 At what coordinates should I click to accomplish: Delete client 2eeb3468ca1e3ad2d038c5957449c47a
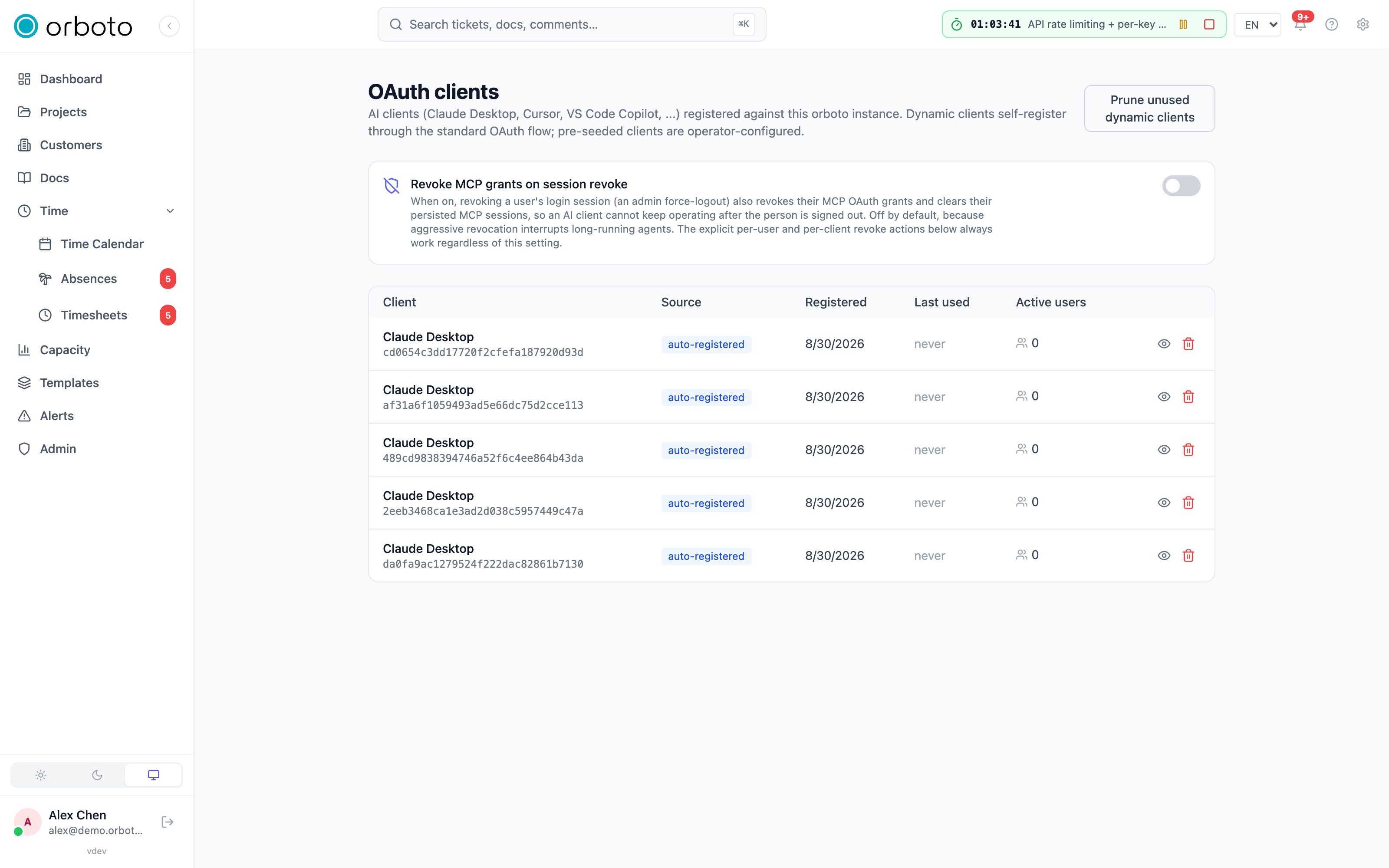pos(1188,502)
